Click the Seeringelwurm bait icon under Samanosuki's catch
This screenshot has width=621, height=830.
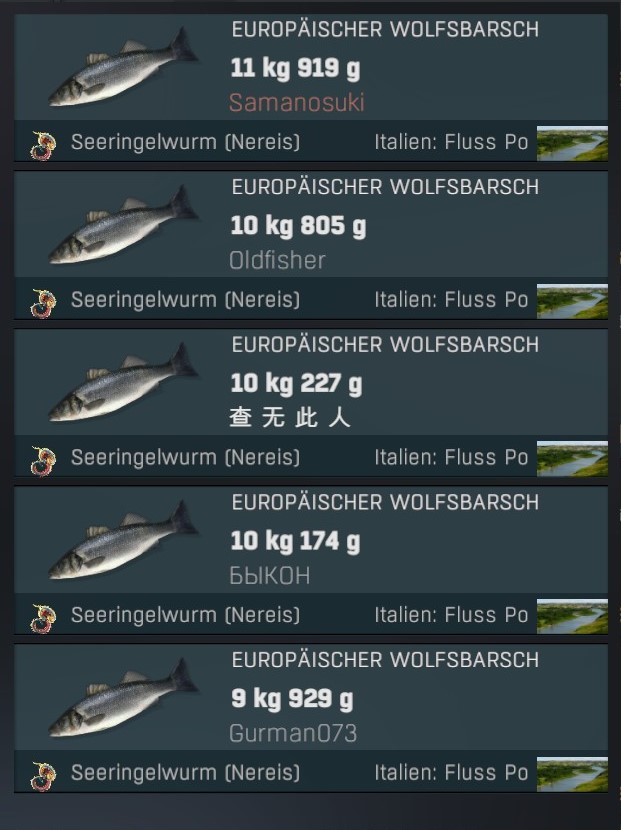pos(43,146)
